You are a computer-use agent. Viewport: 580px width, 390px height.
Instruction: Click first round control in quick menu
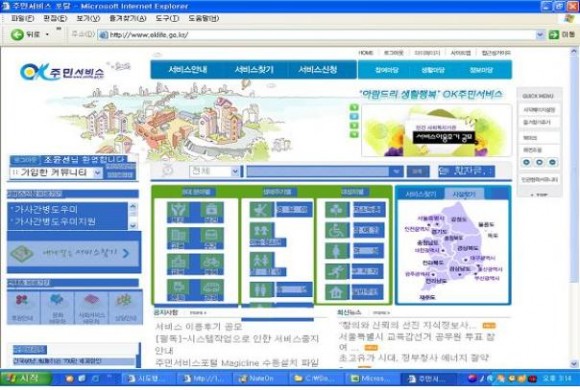[x=526, y=162]
